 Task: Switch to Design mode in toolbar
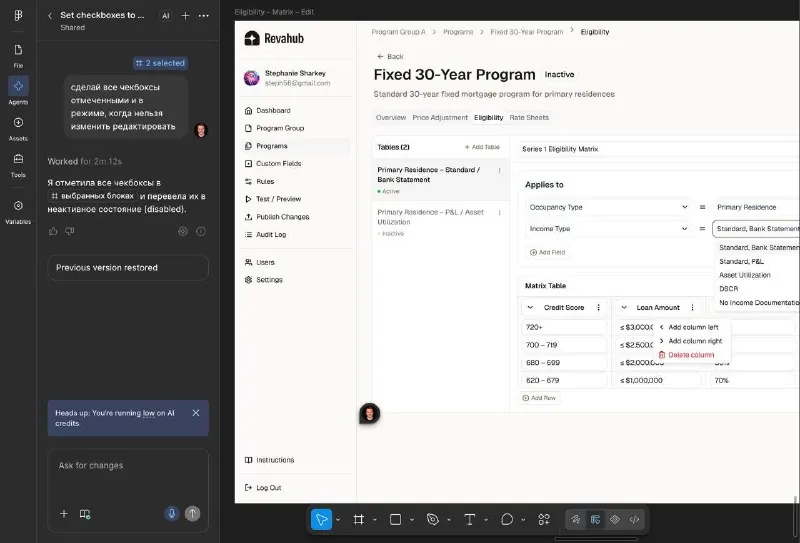(x=595, y=520)
